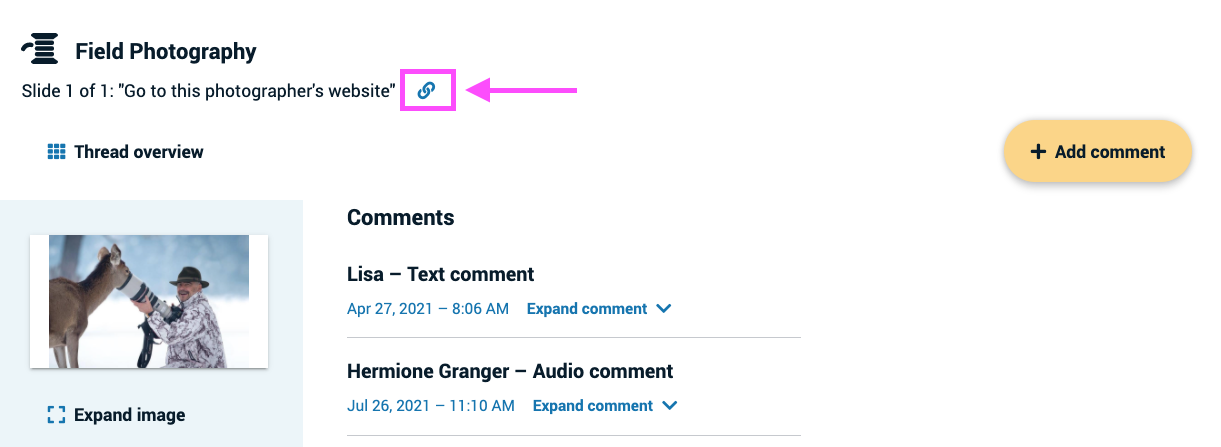Click the Expand image label
Viewport: 1221px width, 447px height.
click(x=130, y=415)
